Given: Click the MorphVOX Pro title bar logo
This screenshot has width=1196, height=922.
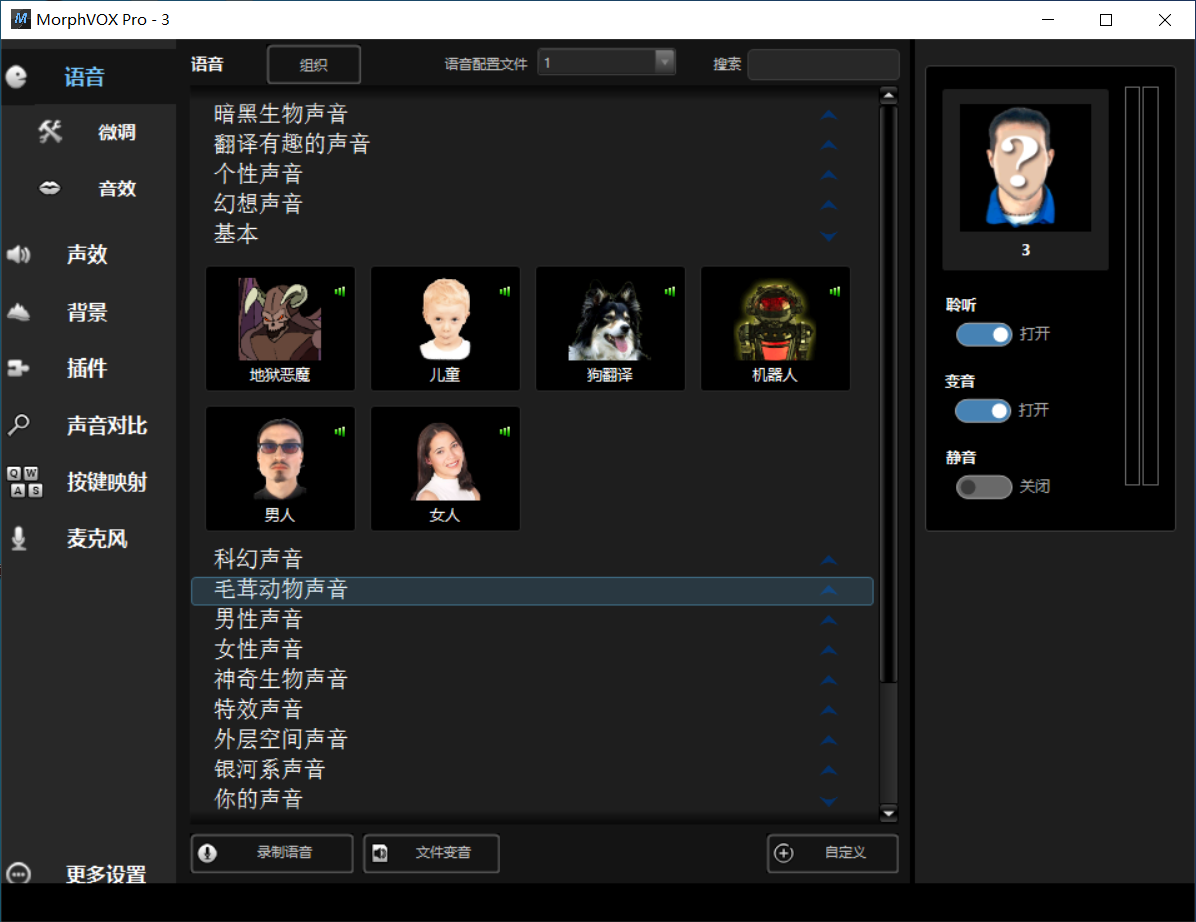Looking at the screenshot, I should tap(21, 19).
